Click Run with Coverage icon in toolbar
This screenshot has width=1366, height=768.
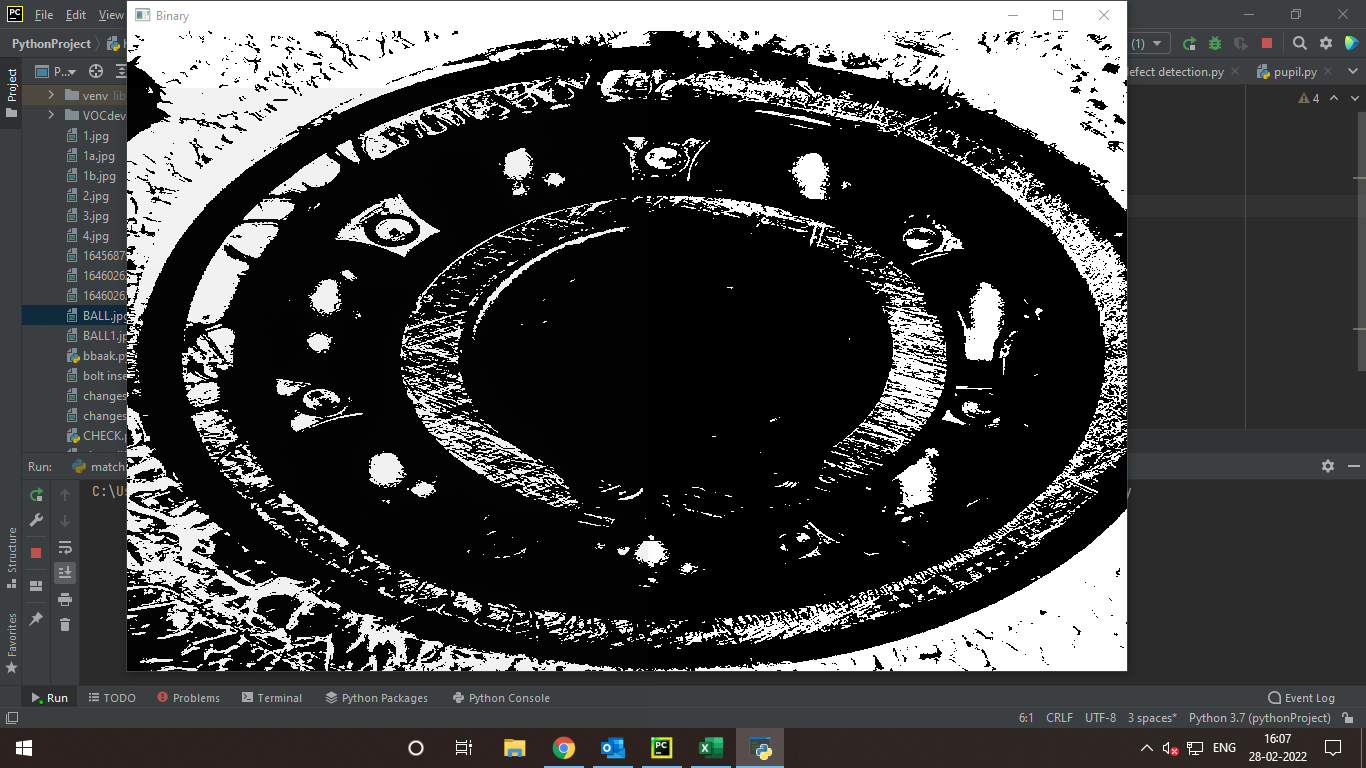pos(1241,44)
